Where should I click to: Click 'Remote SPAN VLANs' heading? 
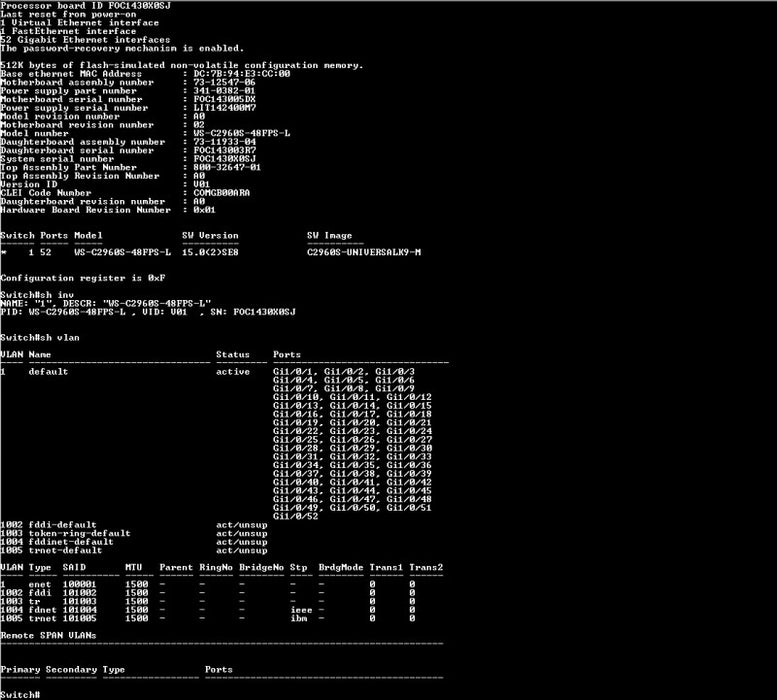pos(48,635)
